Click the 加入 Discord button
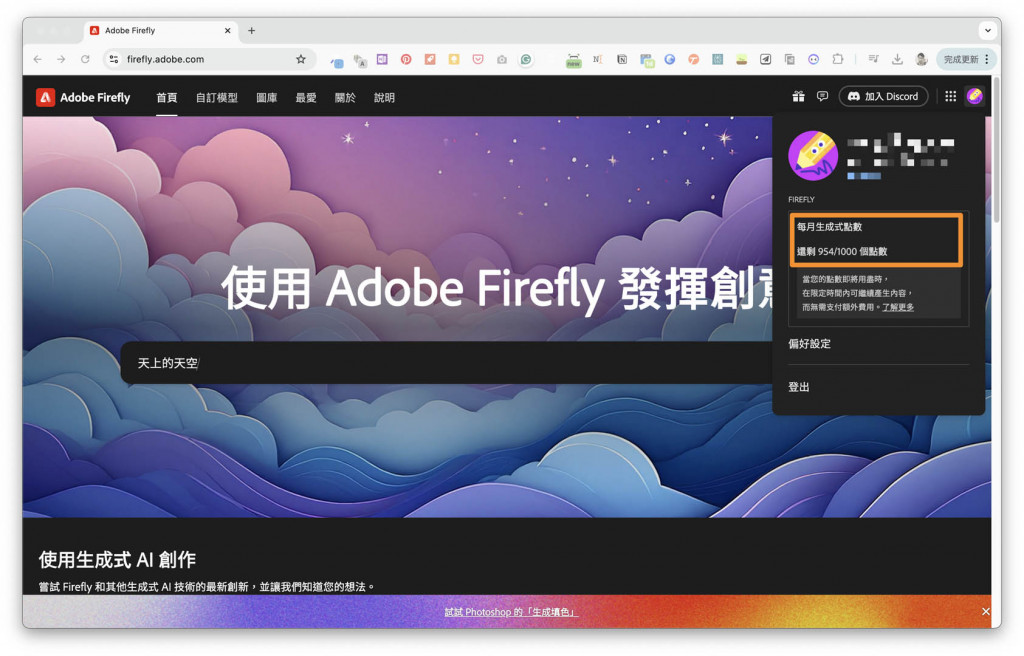Screen dimensions: 1024x656 883,97
